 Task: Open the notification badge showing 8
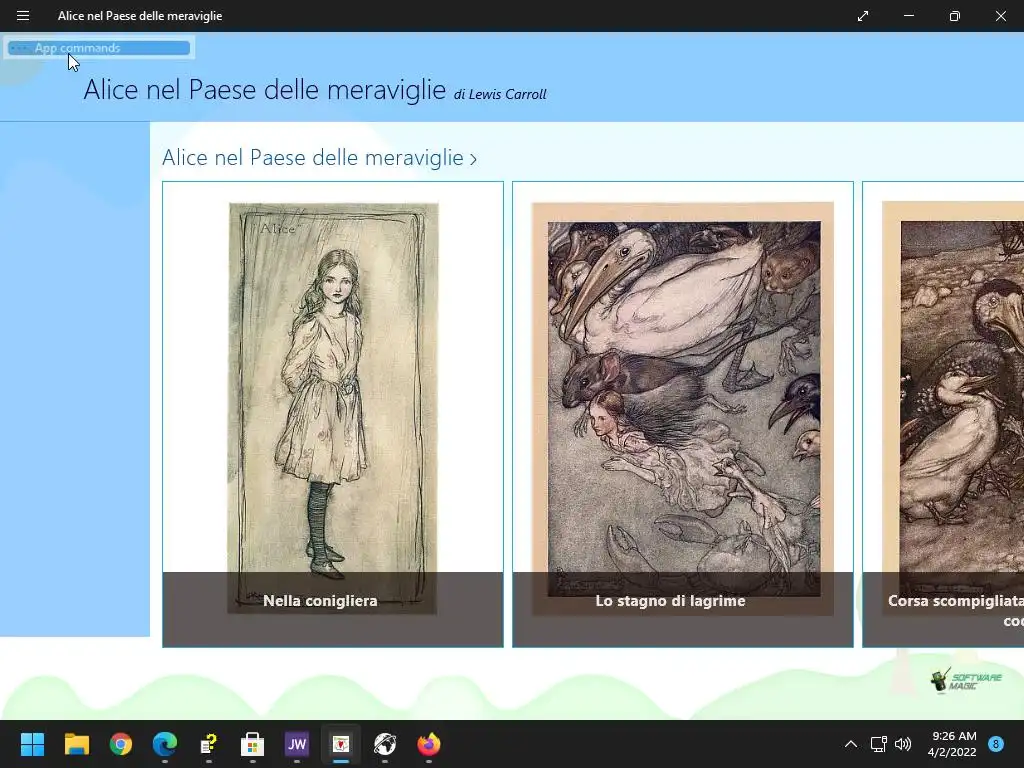[996, 743]
